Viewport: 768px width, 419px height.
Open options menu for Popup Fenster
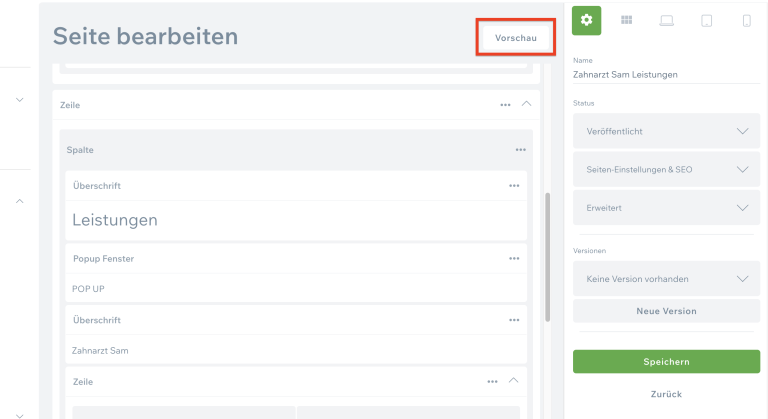tap(514, 258)
